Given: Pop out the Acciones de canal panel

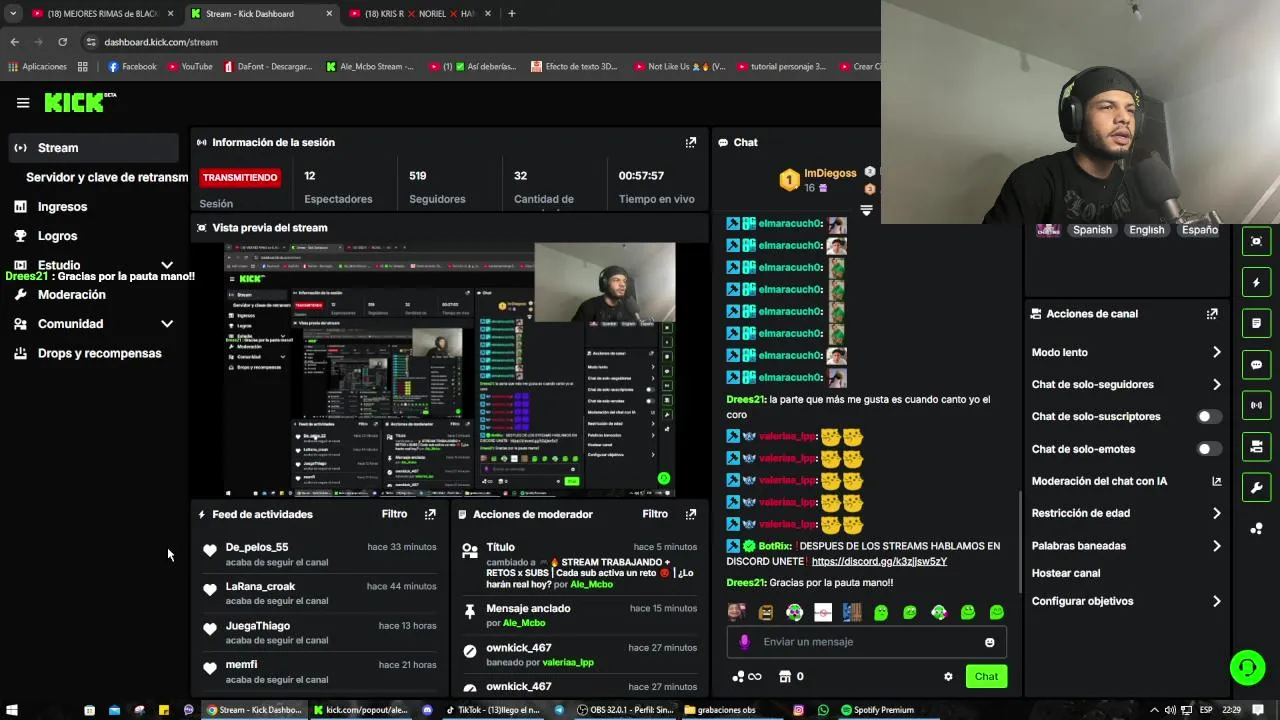Looking at the screenshot, I should click(1212, 314).
